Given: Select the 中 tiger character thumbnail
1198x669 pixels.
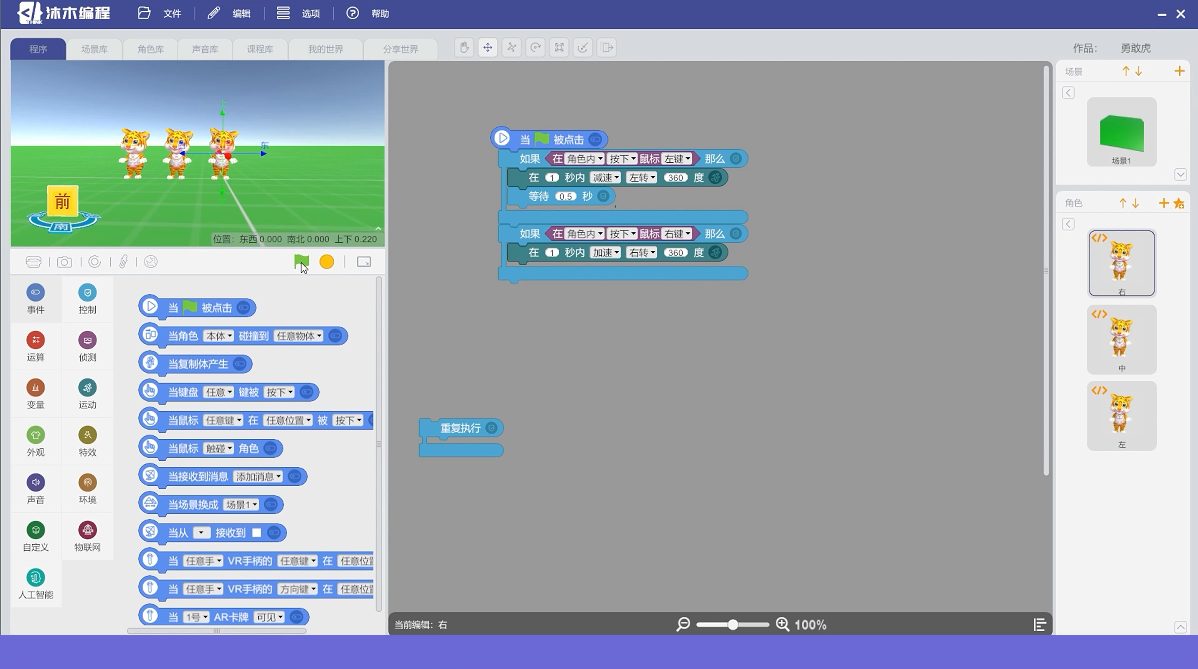Looking at the screenshot, I should [1122, 339].
